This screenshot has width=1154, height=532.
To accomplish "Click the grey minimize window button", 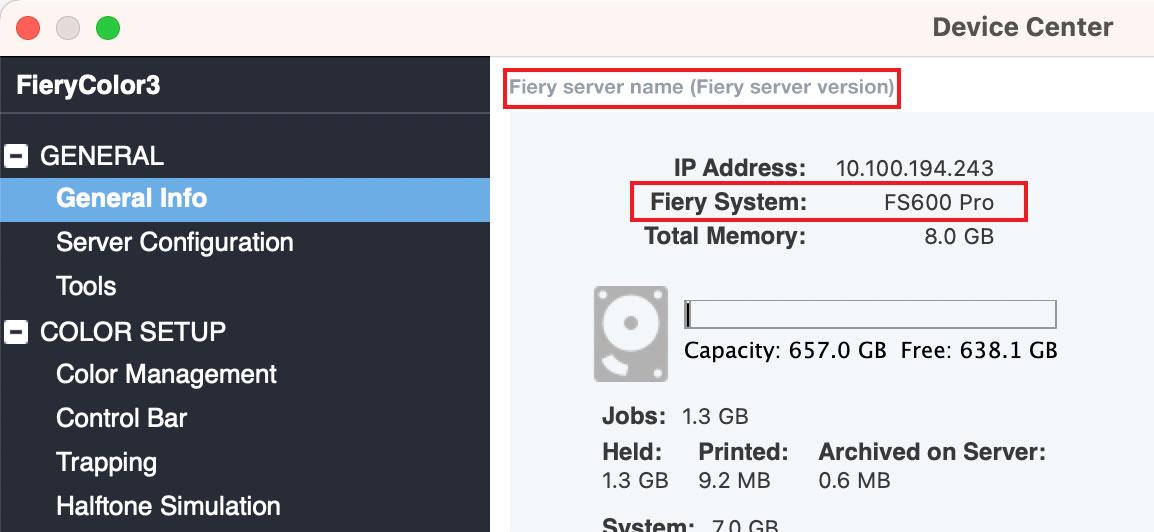I will click(68, 27).
